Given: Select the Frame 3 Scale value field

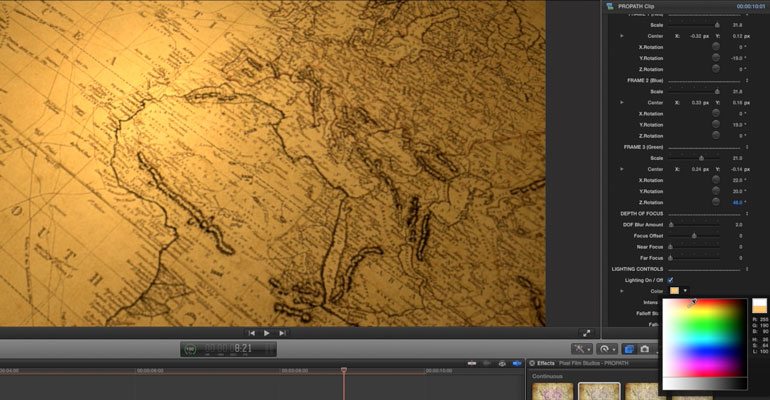Looking at the screenshot, I should tap(737, 158).
